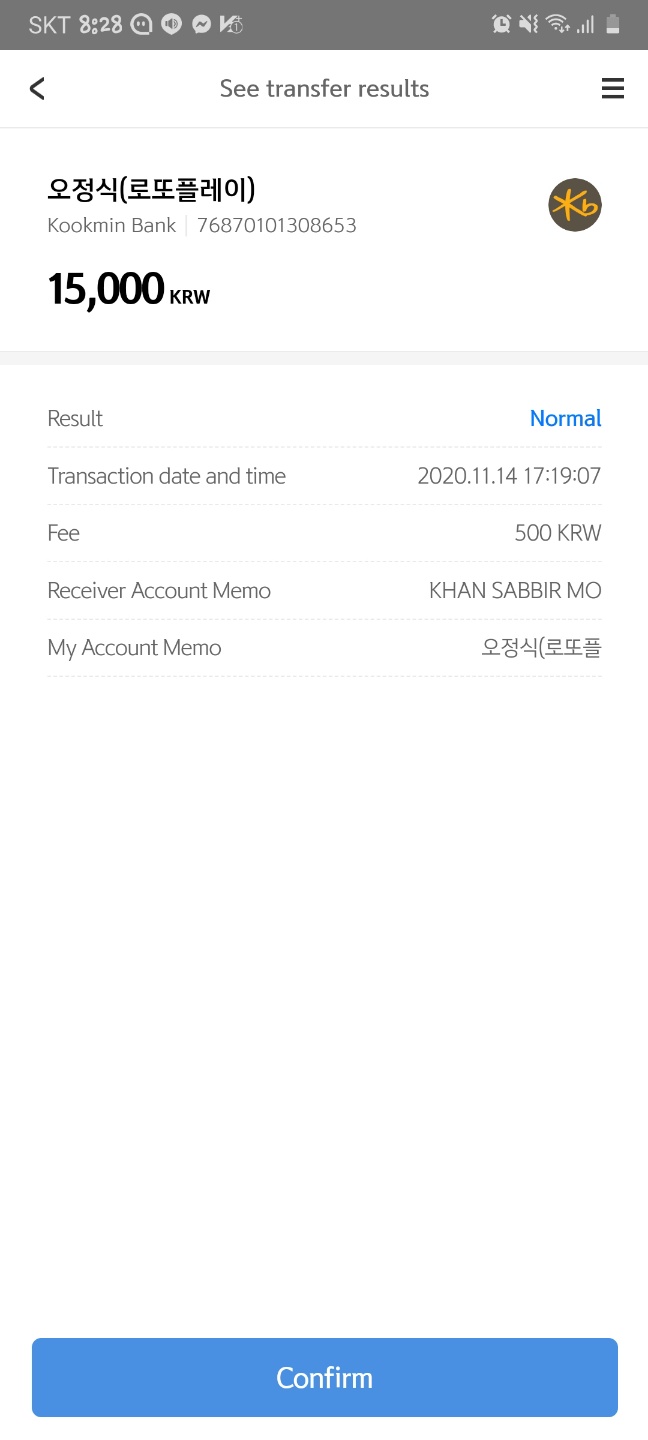The width and height of the screenshot is (648, 1440).
Task: Select the Transaction date and time row
Action: point(324,476)
